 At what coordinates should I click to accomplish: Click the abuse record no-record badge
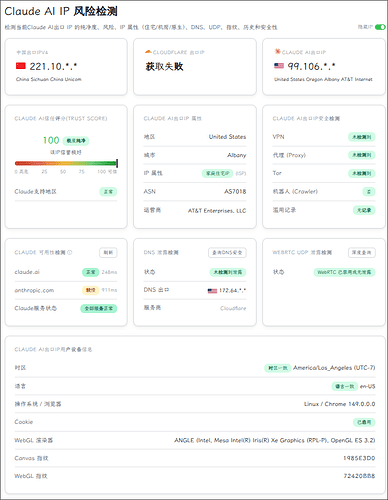pos(364,210)
